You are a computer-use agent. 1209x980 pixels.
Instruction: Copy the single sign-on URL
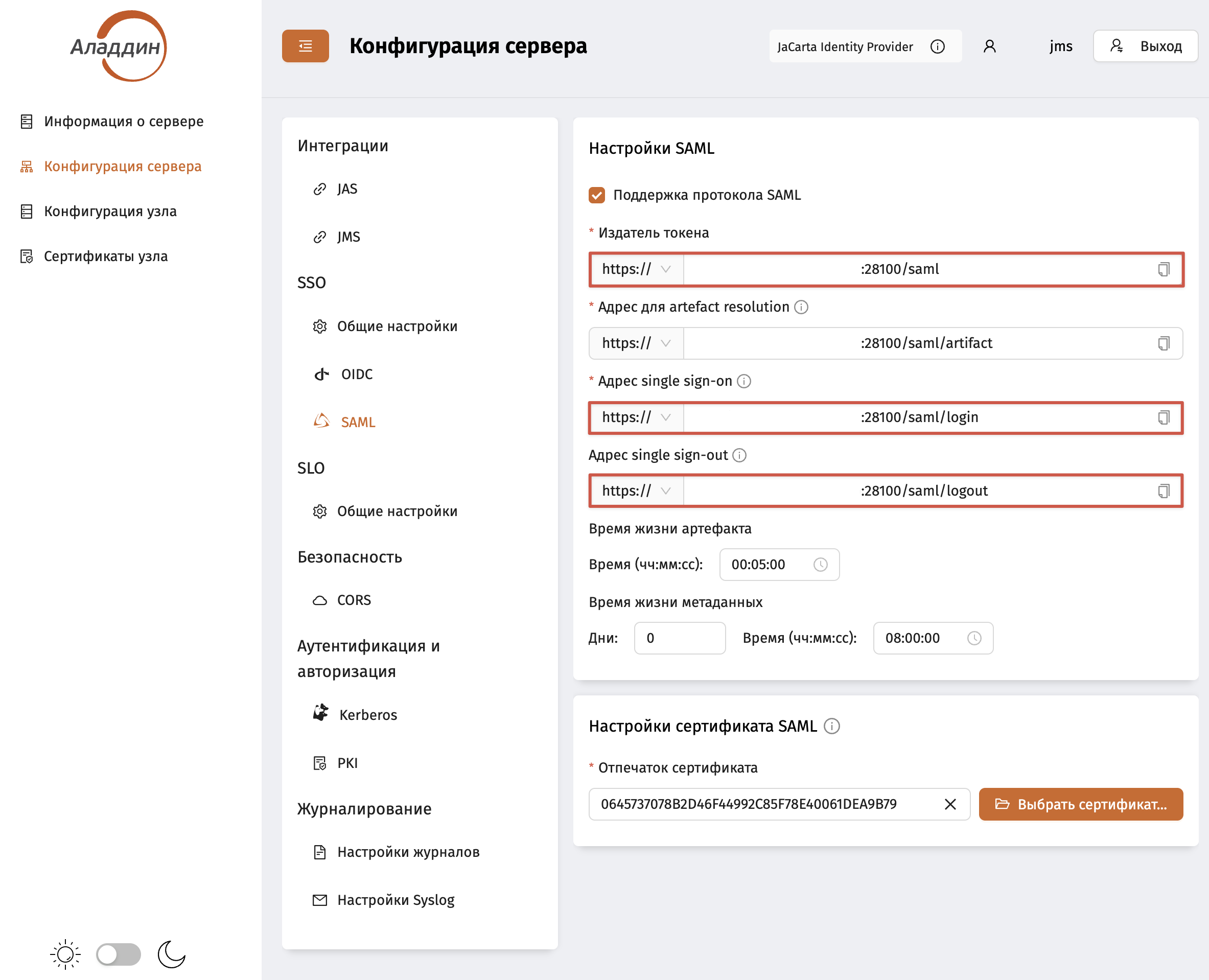click(1164, 417)
